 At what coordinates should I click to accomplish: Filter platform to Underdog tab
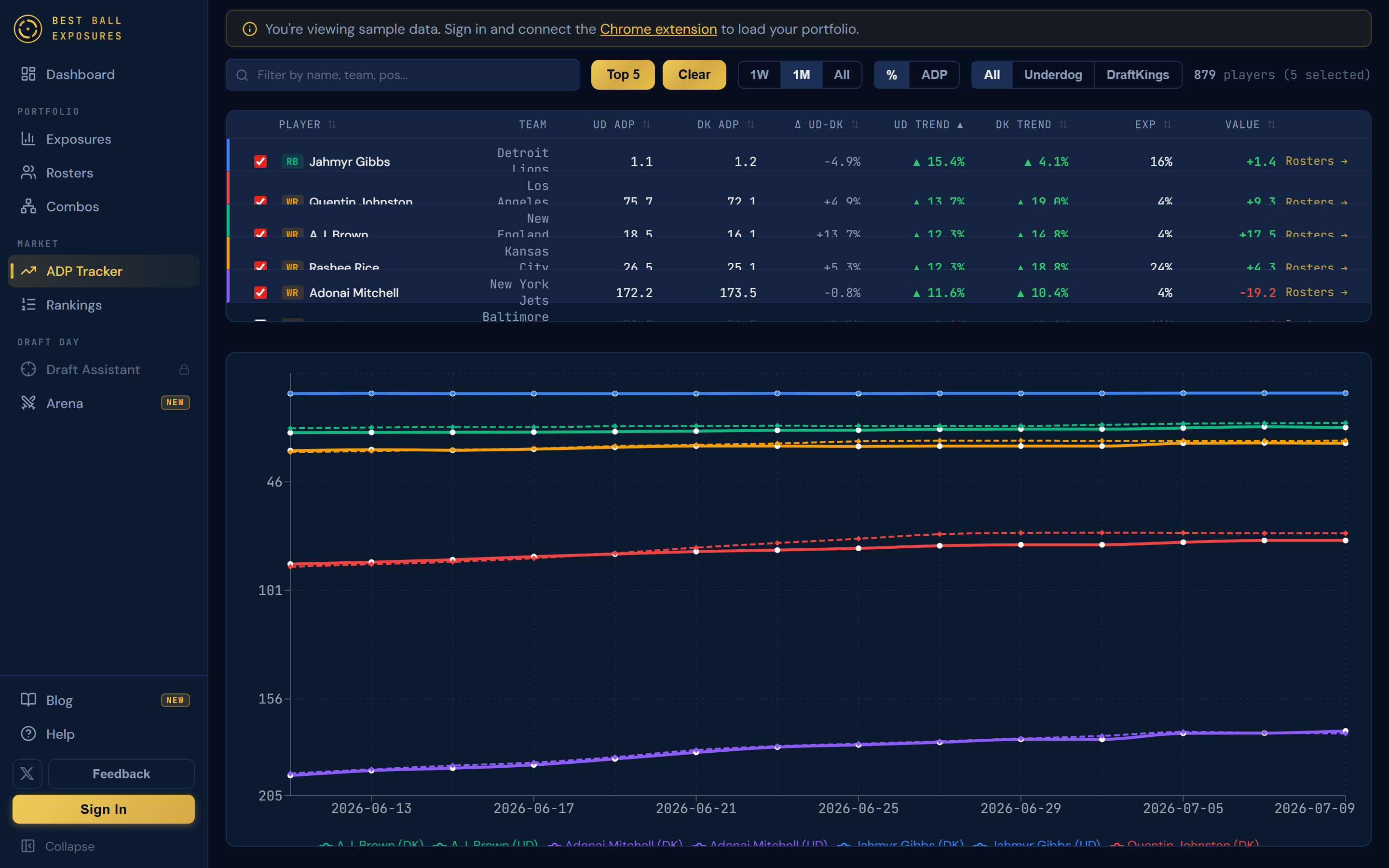[1053, 75]
